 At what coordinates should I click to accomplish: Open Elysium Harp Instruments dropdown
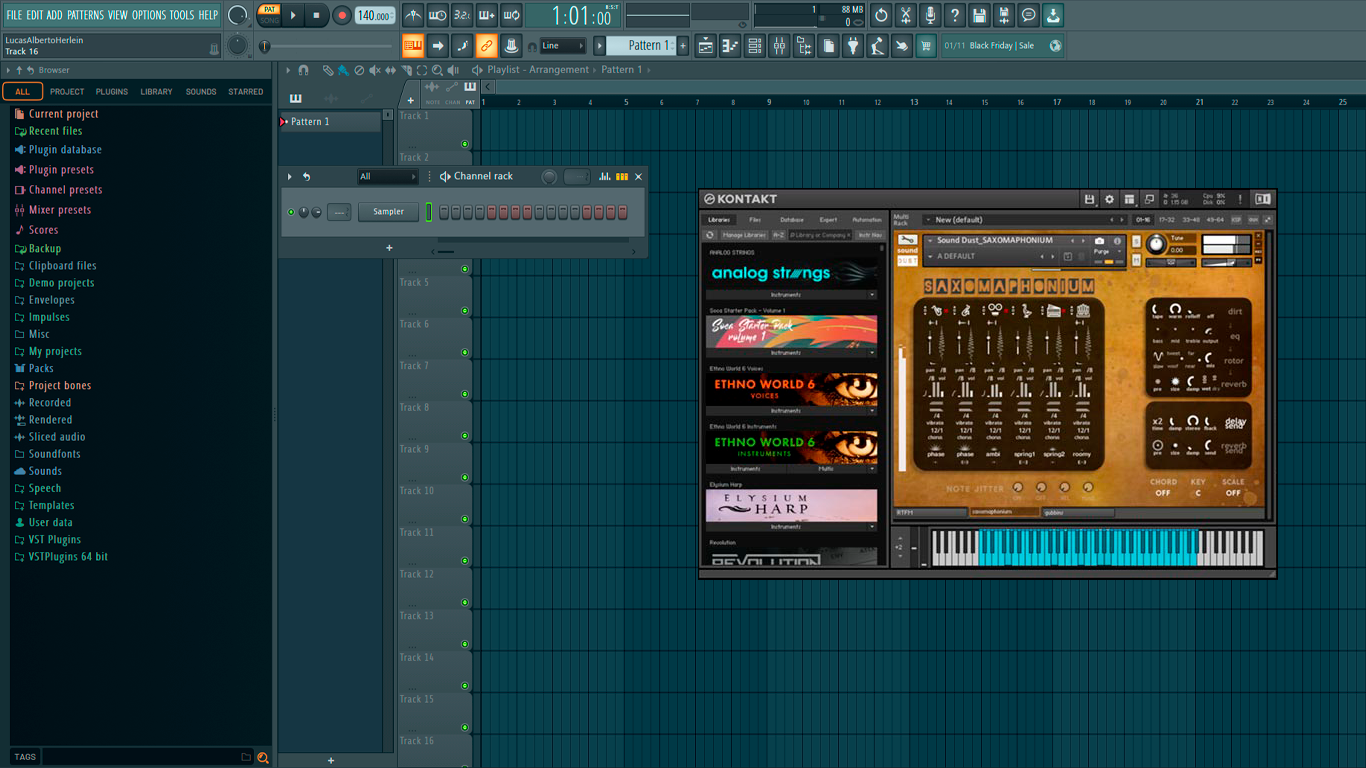pyautogui.click(x=791, y=527)
